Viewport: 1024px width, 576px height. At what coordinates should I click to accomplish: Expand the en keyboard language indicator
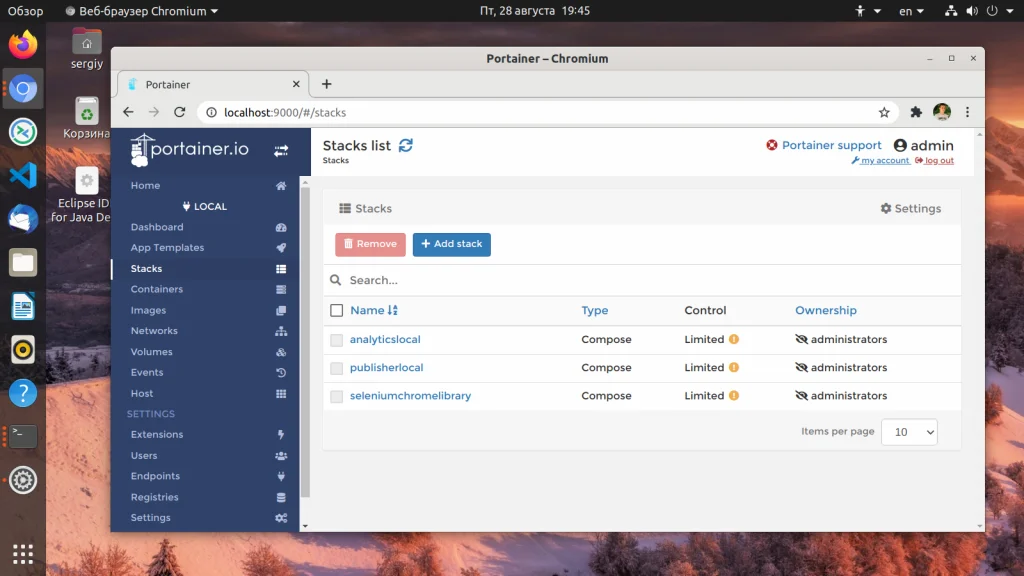point(911,11)
